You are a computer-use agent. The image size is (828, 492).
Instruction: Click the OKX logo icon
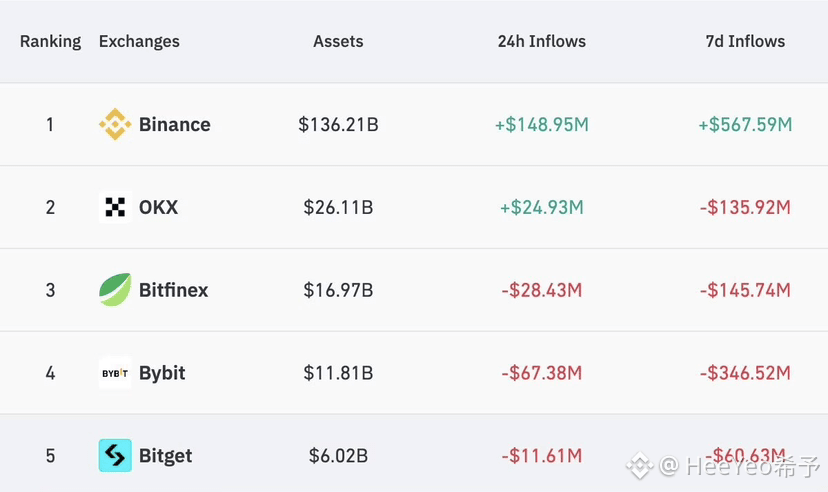coord(115,207)
